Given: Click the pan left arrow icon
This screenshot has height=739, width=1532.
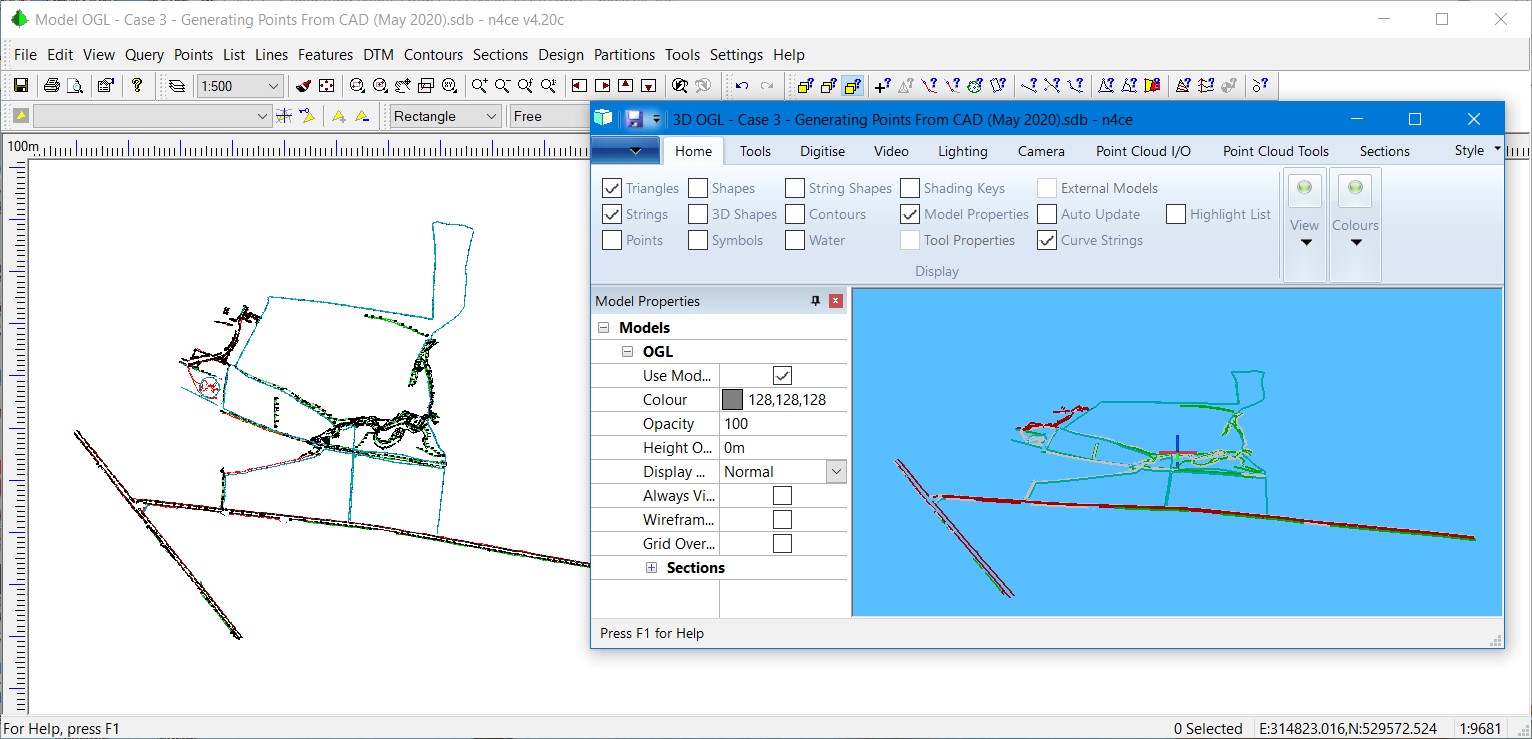Looking at the screenshot, I should [579, 86].
